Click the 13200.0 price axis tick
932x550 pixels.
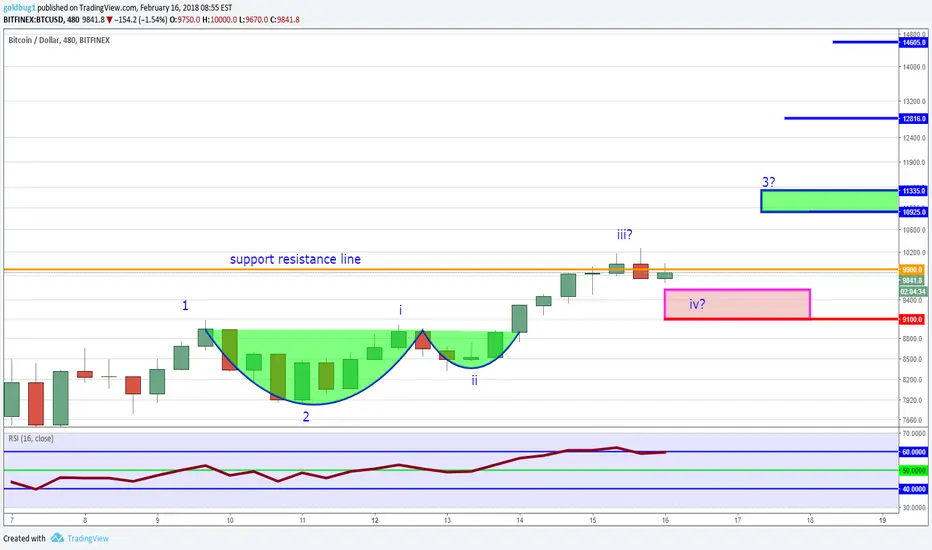pyautogui.click(x=914, y=102)
